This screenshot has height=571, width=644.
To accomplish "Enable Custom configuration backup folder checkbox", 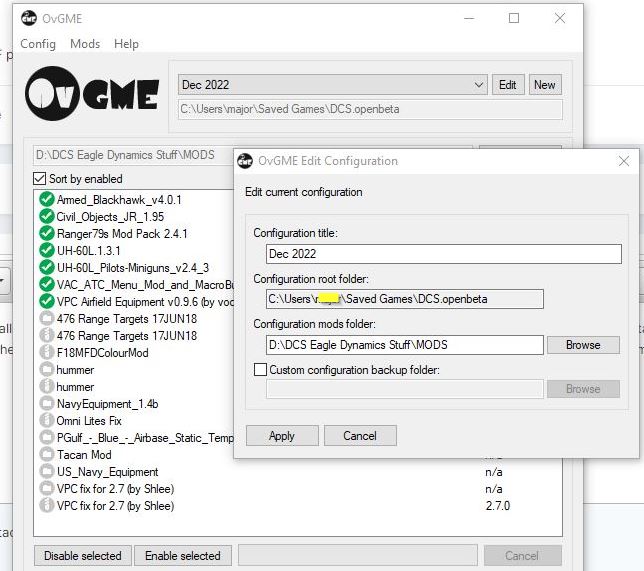I will (260, 369).
